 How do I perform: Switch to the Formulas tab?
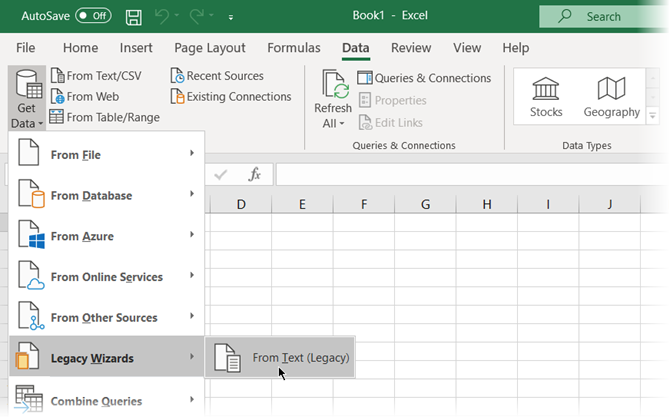pyautogui.click(x=294, y=48)
